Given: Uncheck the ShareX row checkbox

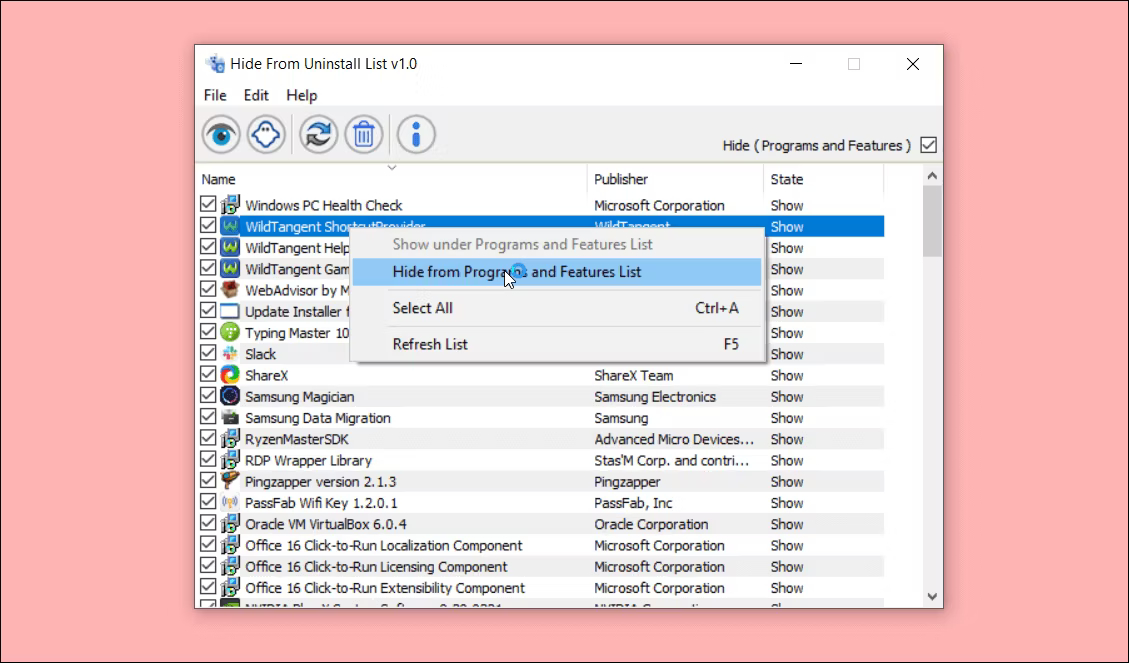Looking at the screenshot, I should coord(208,374).
